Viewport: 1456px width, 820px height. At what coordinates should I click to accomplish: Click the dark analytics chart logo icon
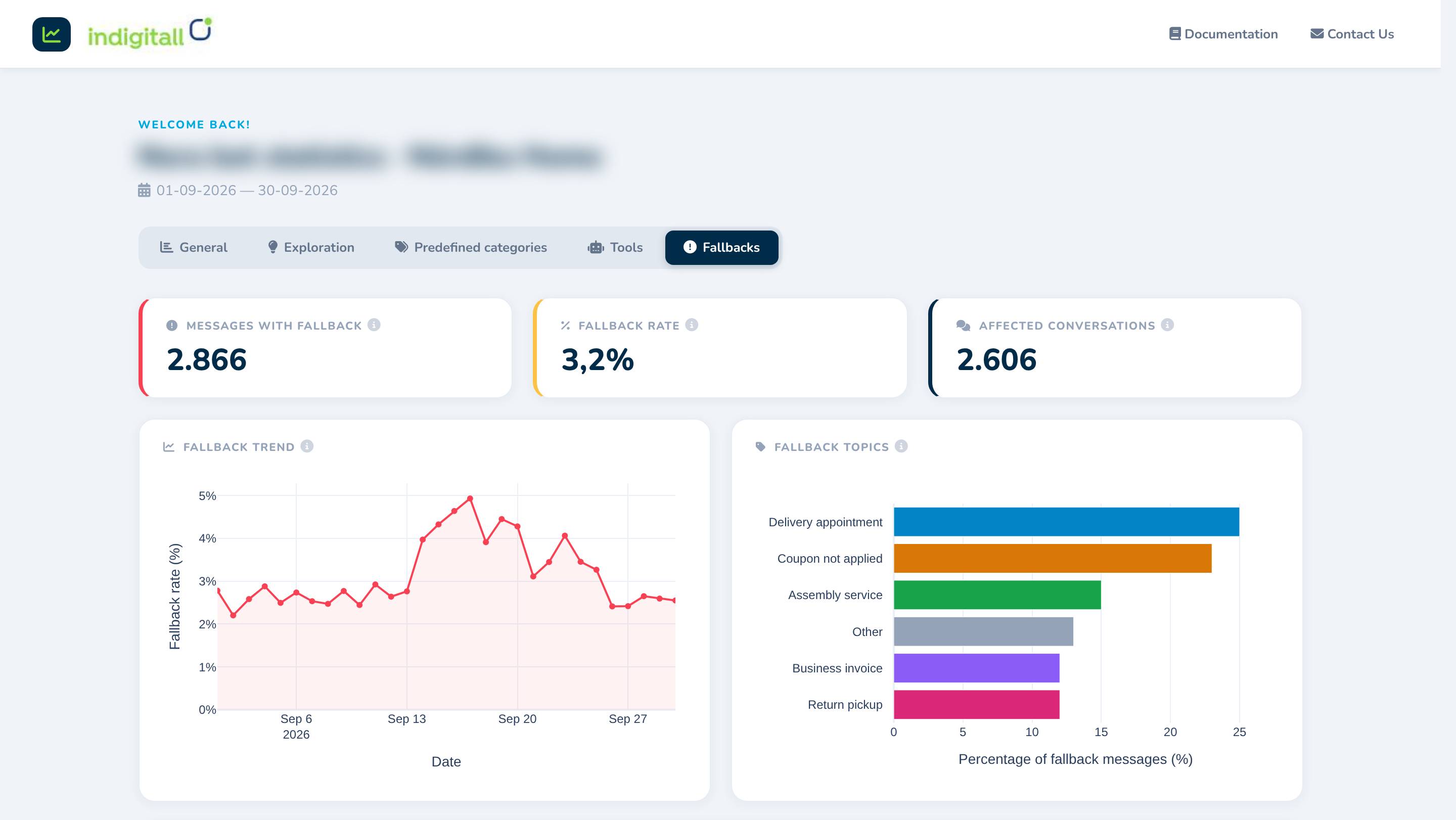(x=52, y=34)
